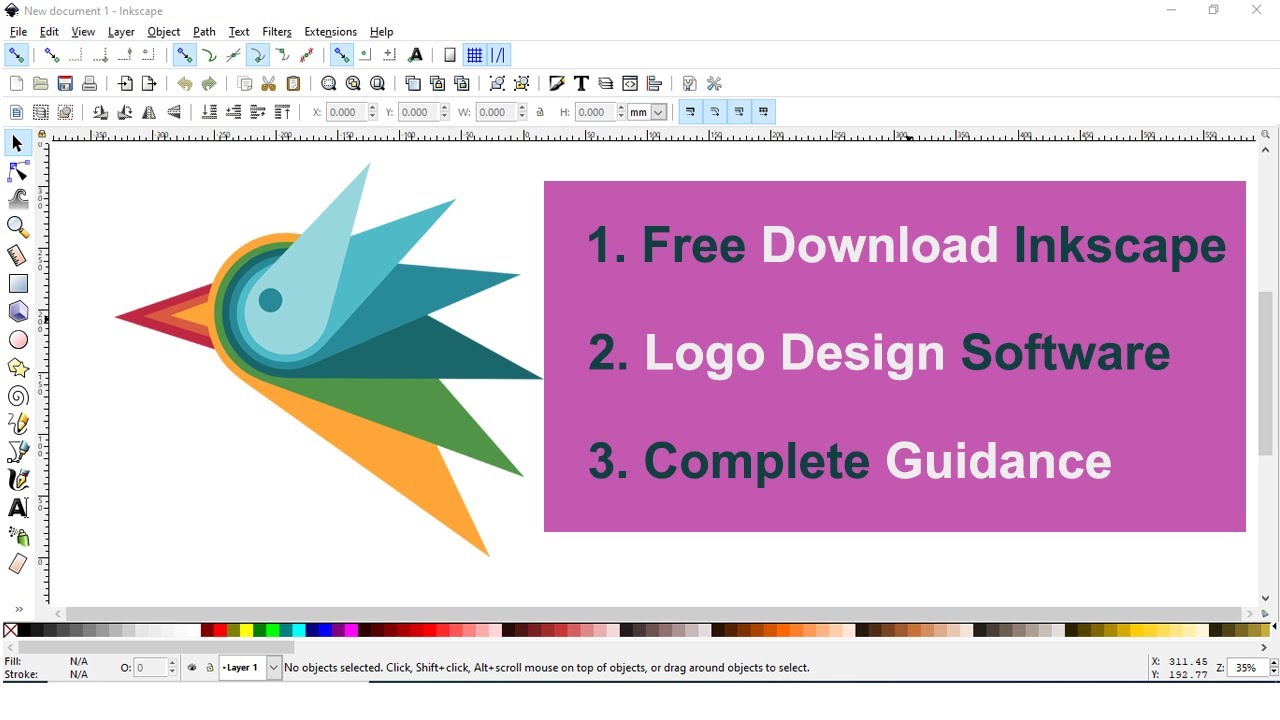The width and height of the screenshot is (1280, 720).
Task: Select the Eraser tool
Action: coord(18,564)
